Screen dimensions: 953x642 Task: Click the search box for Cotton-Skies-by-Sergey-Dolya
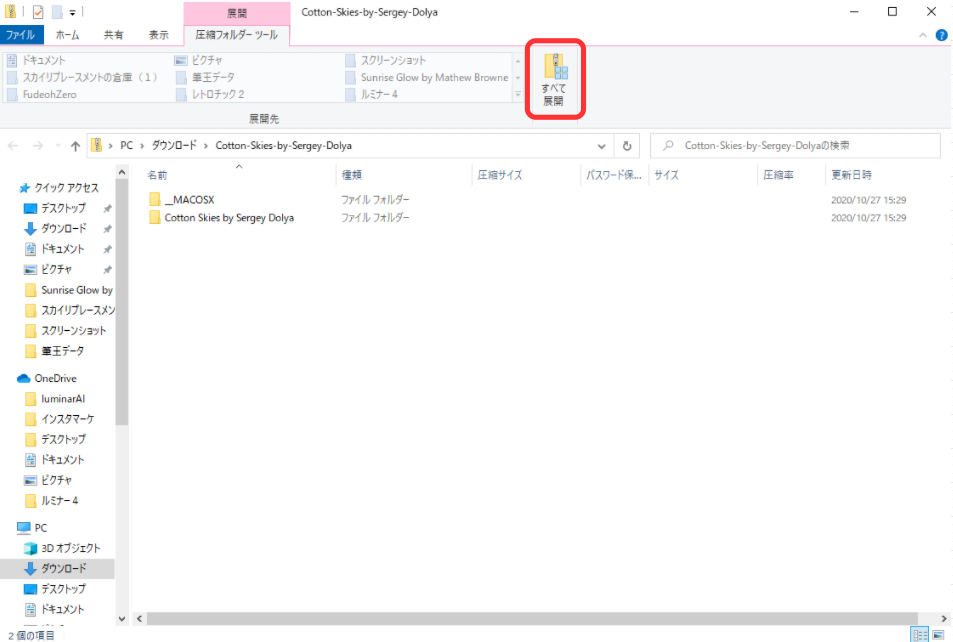click(x=796, y=146)
